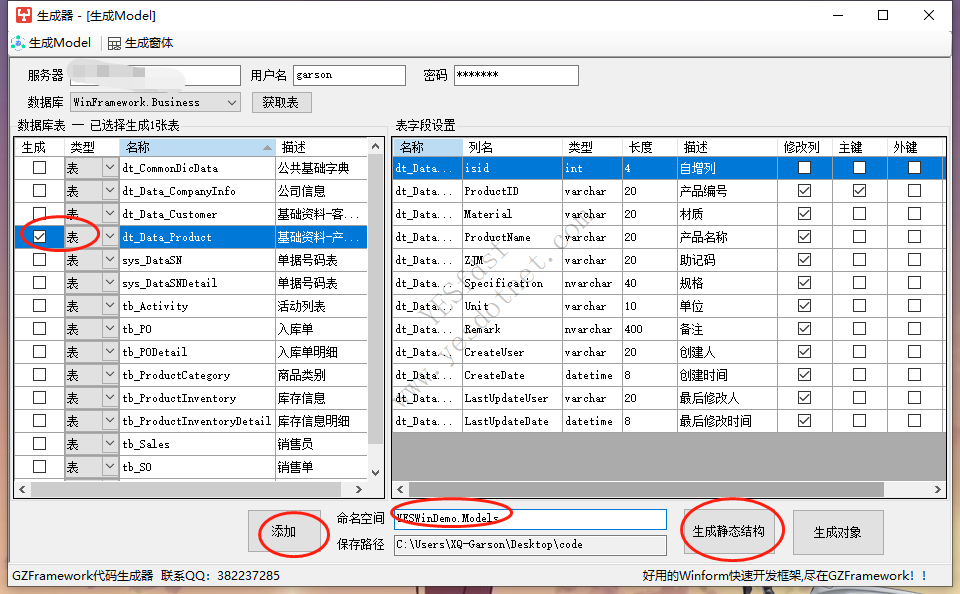Expand type dropdown for dt_Data_Customer

click(110, 214)
